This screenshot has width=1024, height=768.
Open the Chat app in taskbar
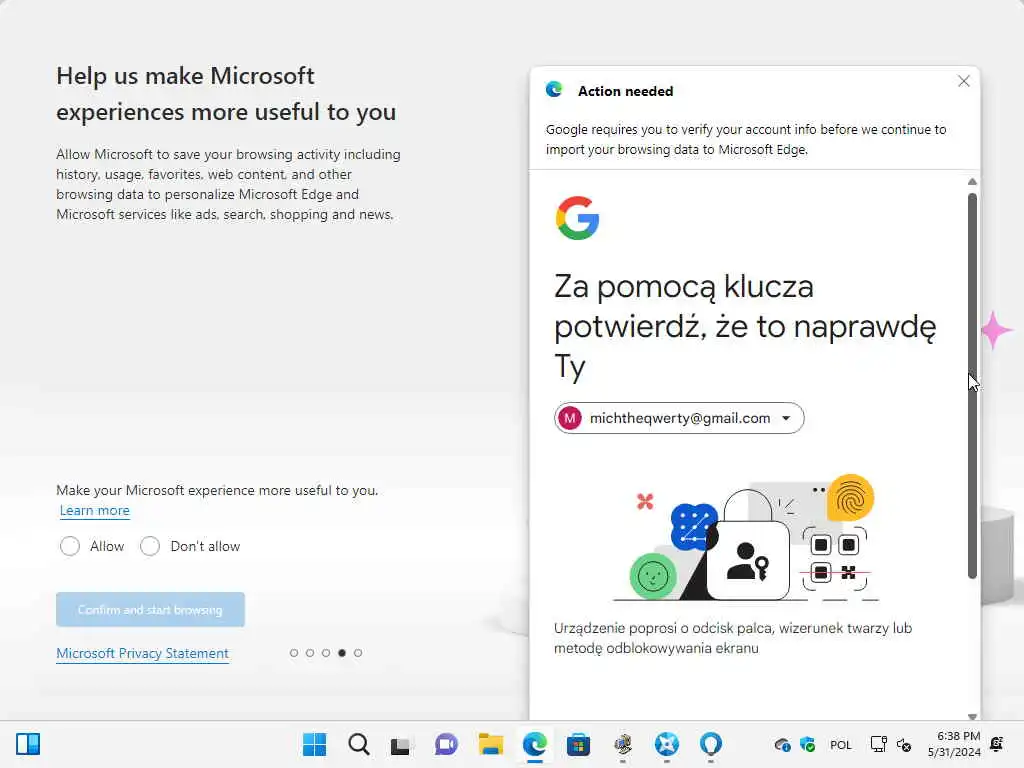[446, 744]
